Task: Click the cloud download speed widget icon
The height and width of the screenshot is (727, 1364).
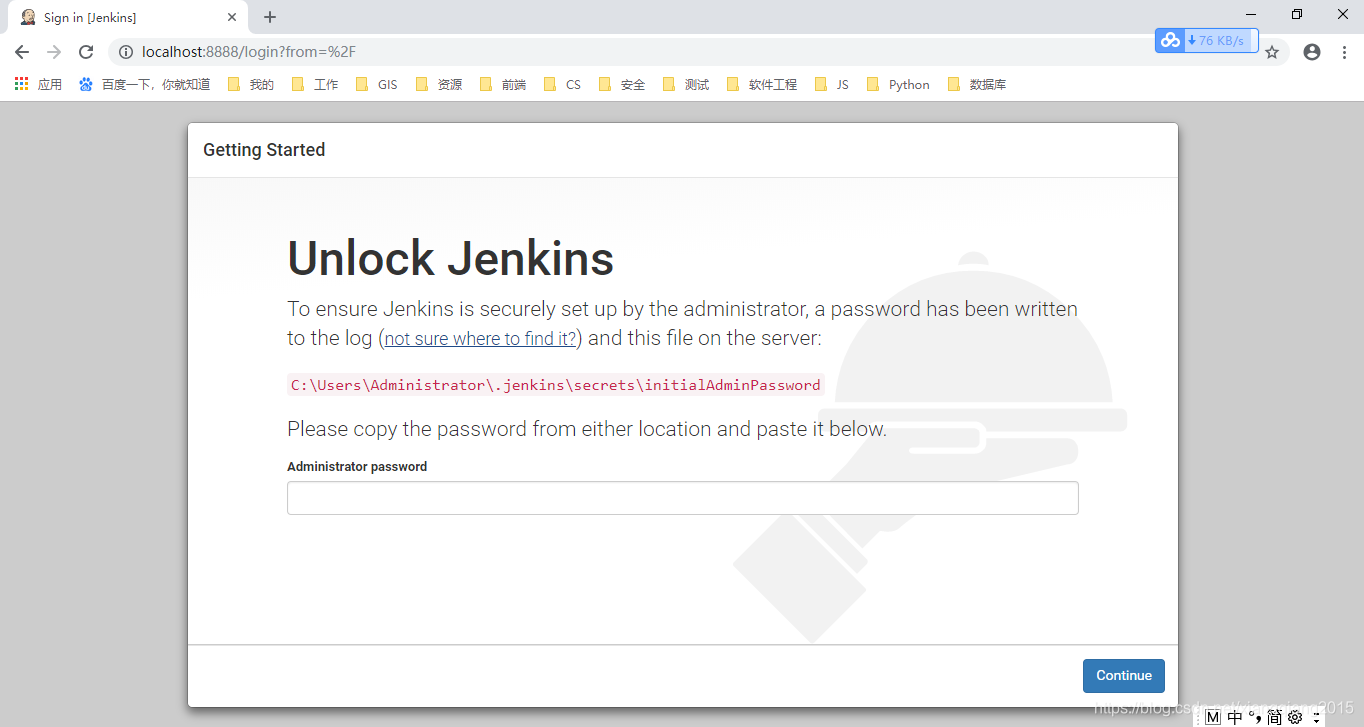Action: [1170, 40]
